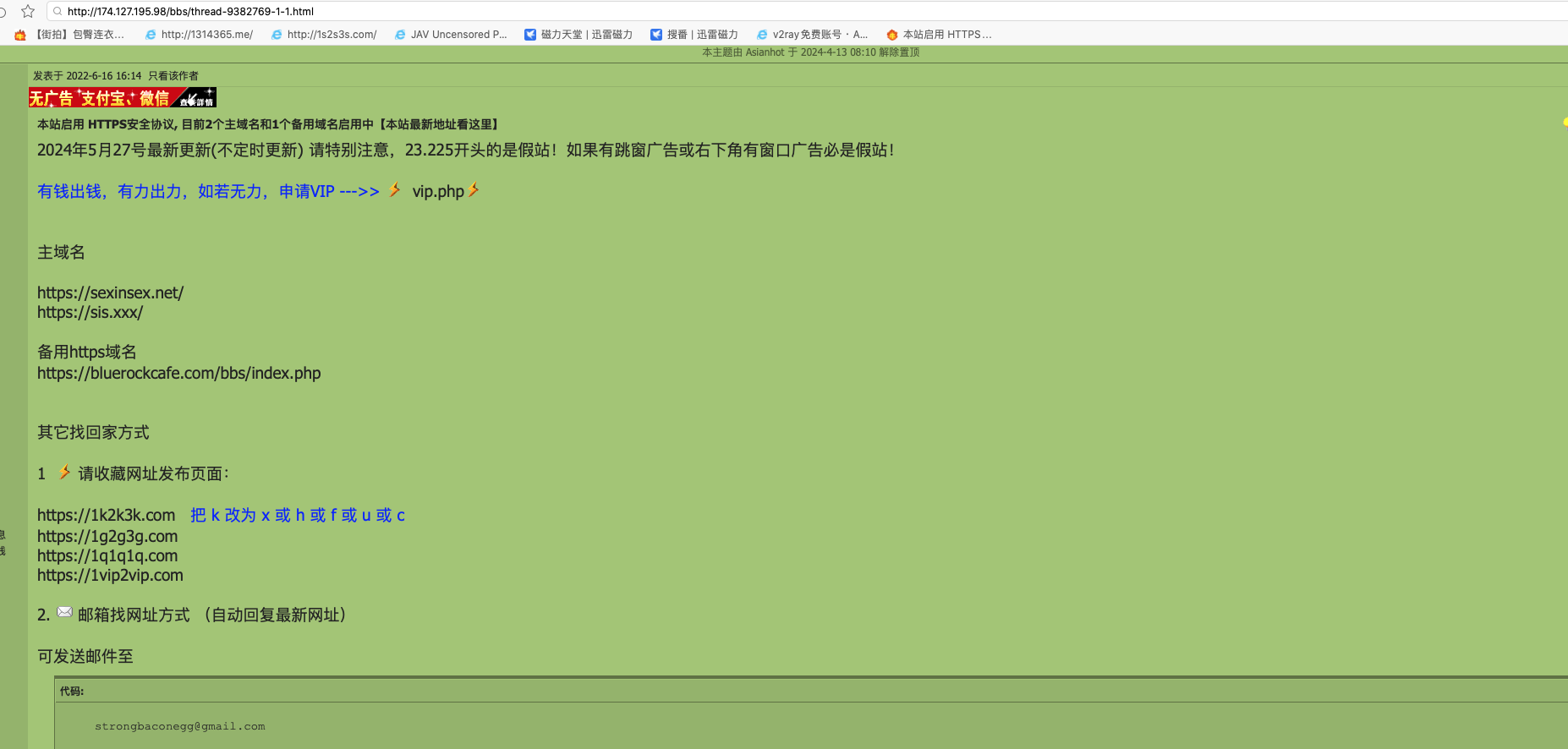
Task: Open the http://1314365.me/ bookmark
Action: tap(199, 35)
